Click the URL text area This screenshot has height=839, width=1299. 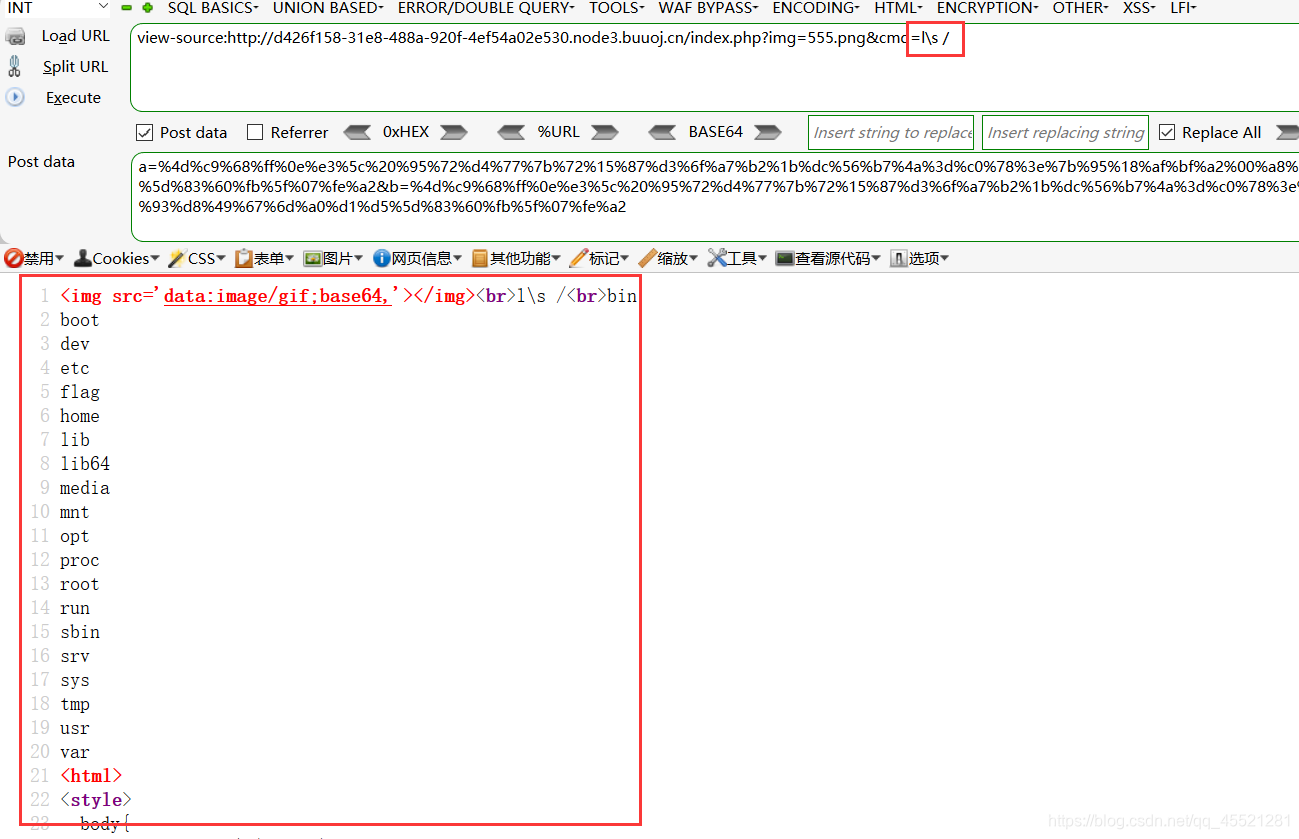tap(714, 67)
